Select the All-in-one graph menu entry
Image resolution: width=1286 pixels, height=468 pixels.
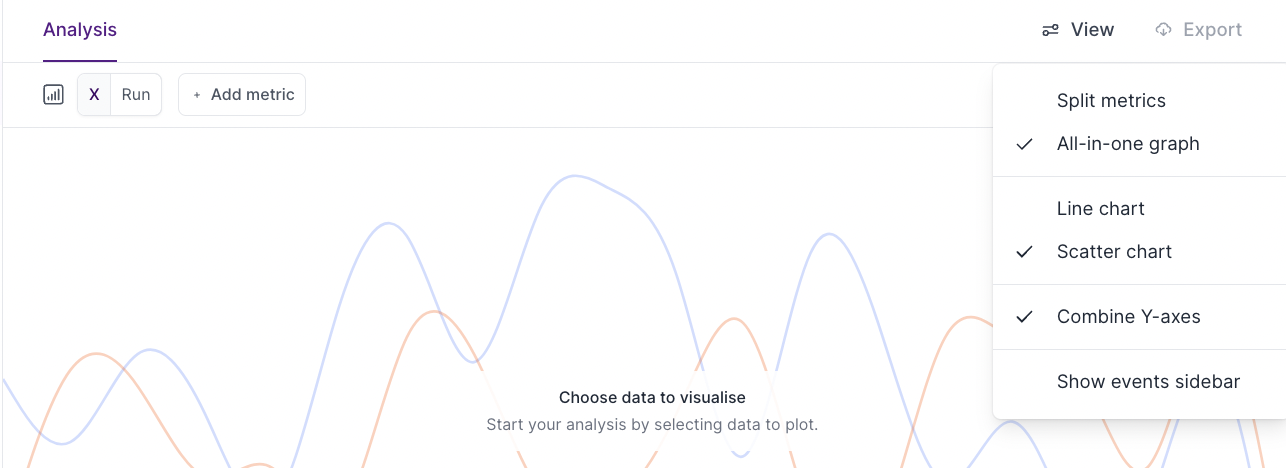pos(1128,144)
